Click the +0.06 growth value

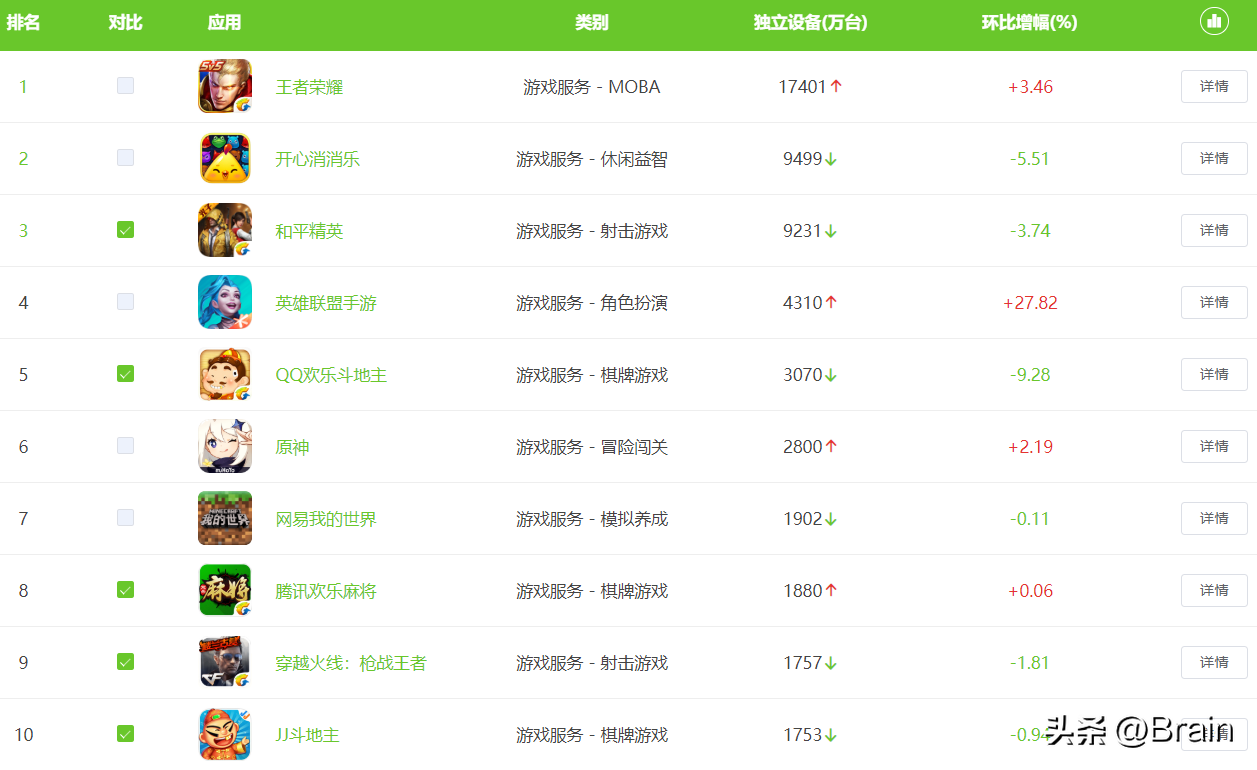tap(1030, 591)
